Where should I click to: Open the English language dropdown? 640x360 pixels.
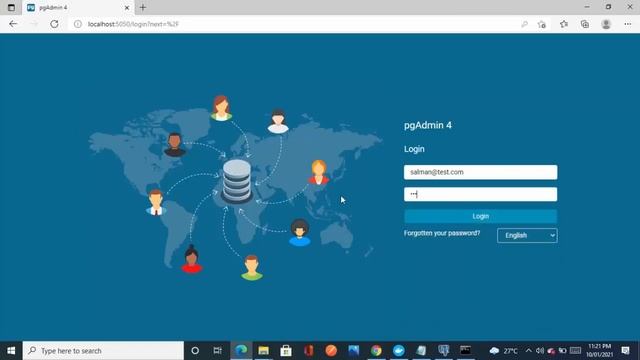point(527,236)
